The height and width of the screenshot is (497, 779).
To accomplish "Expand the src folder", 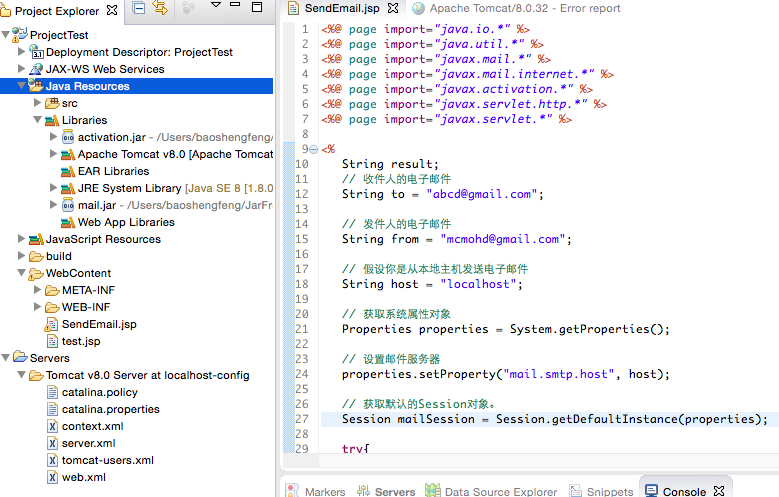I will (x=37, y=102).
